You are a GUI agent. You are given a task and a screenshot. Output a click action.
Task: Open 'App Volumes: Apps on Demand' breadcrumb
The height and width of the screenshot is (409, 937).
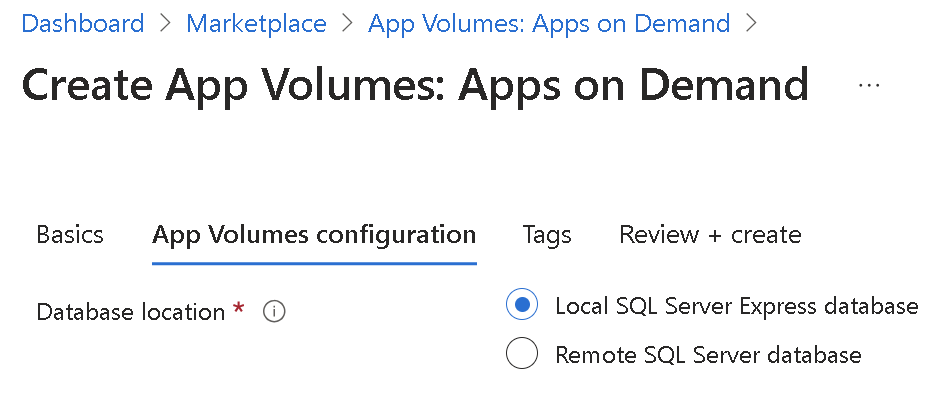click(x=549, y=23)
